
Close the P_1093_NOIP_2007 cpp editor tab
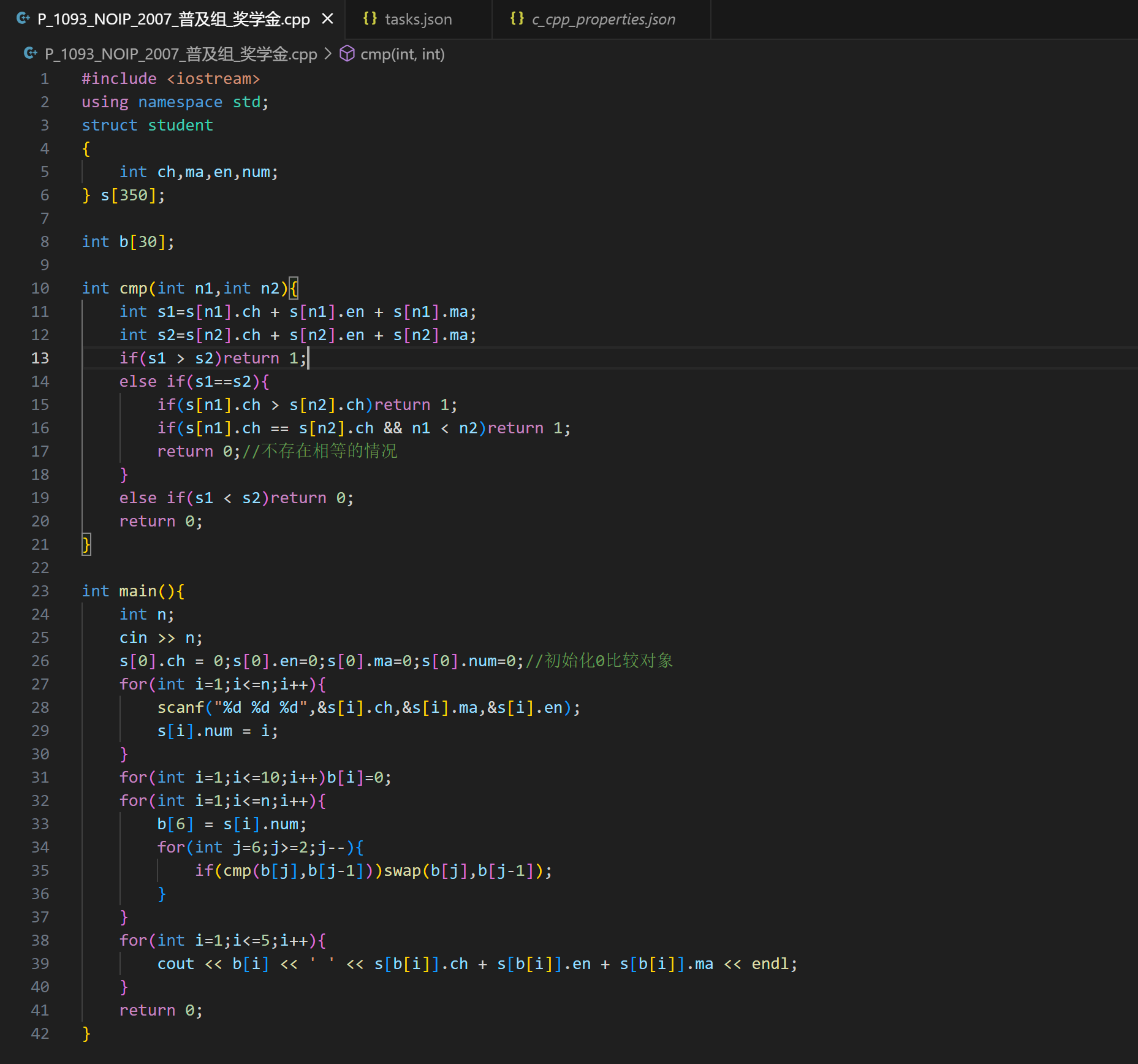(x=328, y=18)
